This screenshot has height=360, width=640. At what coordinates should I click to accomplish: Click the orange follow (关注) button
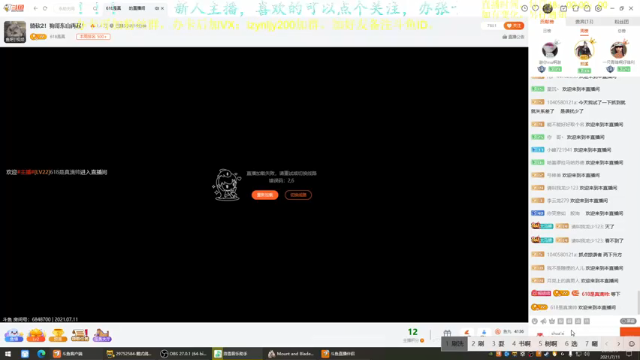tap(514, 26)
